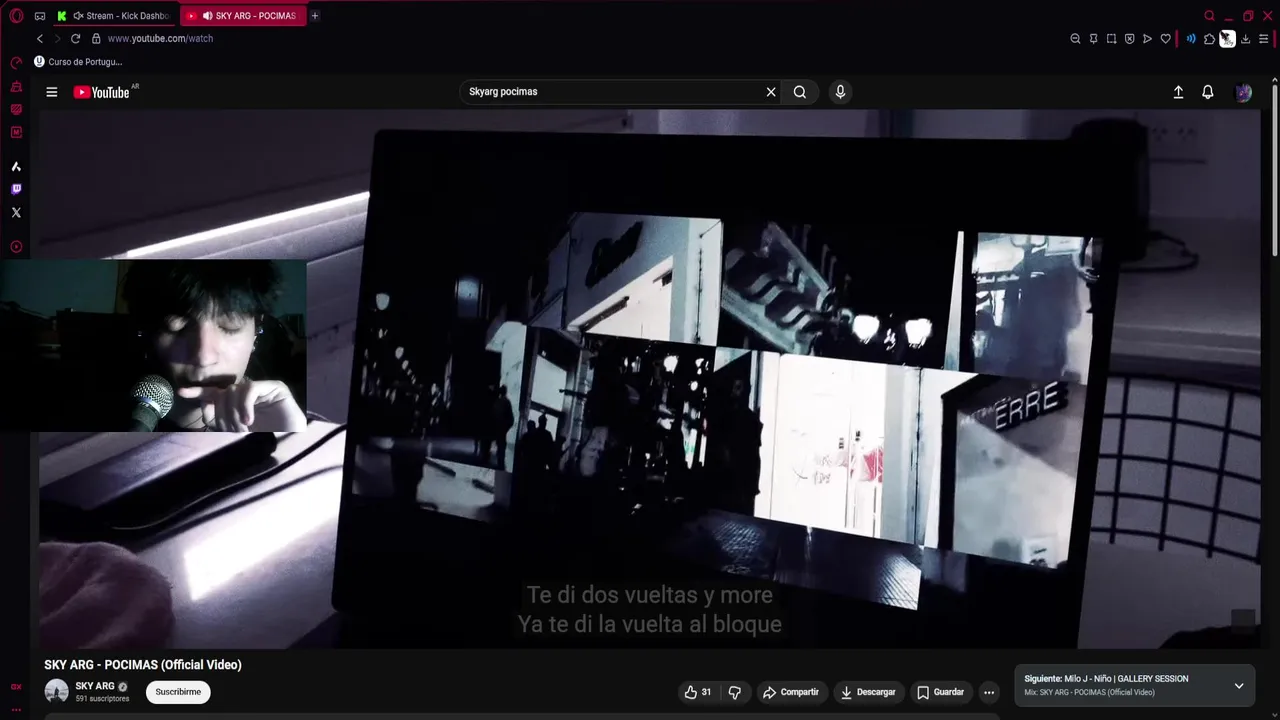The height and width of the screenshot is (720, 1280).
Task: Open the My Flow send arrow icon
Action: click(1147, 39)
